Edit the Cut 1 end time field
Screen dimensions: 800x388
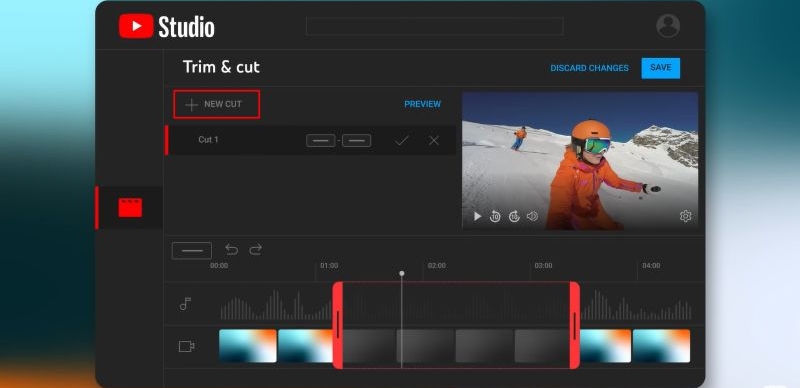(x=357, y=140)
